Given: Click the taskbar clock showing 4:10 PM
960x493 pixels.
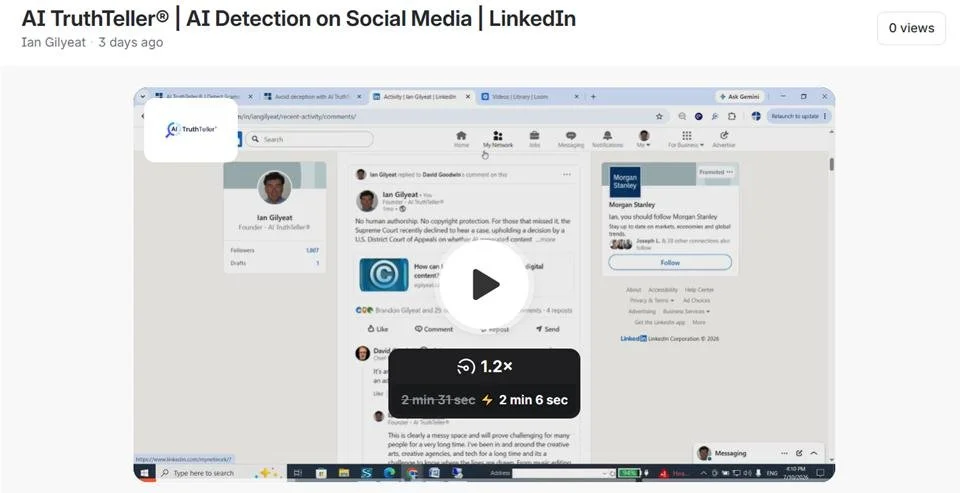Looking at the screenshot, I should pyautogui.click(x=795, y=473).
